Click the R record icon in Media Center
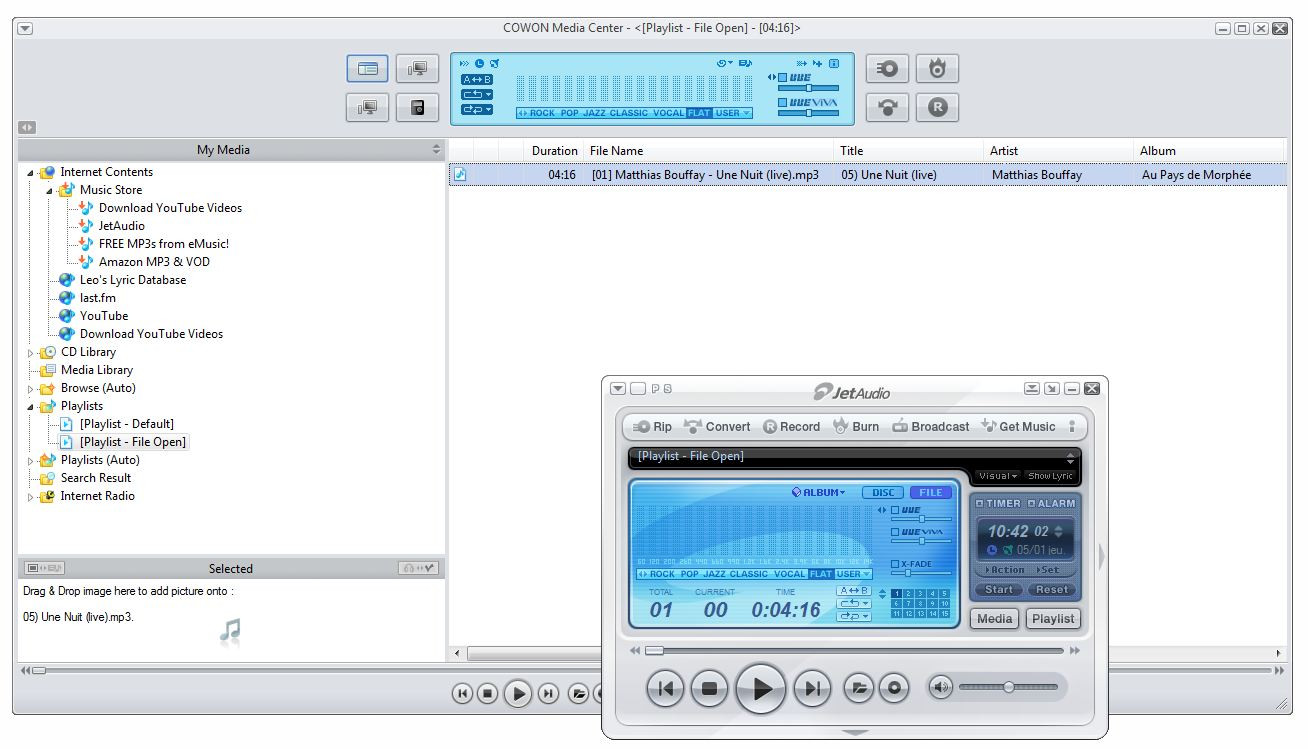This screenshot has width=1308, height=749. pos(937,107)
